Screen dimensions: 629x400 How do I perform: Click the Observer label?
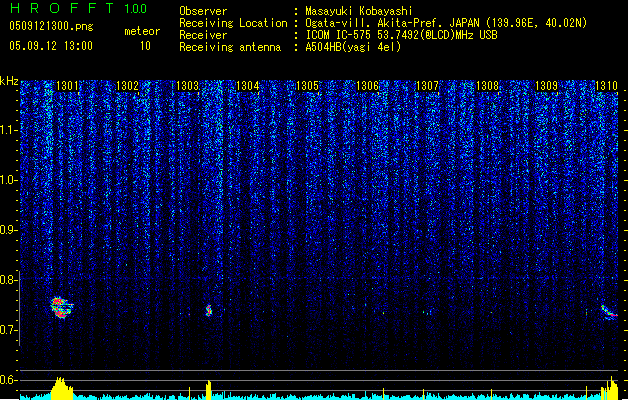pos(203,11)
